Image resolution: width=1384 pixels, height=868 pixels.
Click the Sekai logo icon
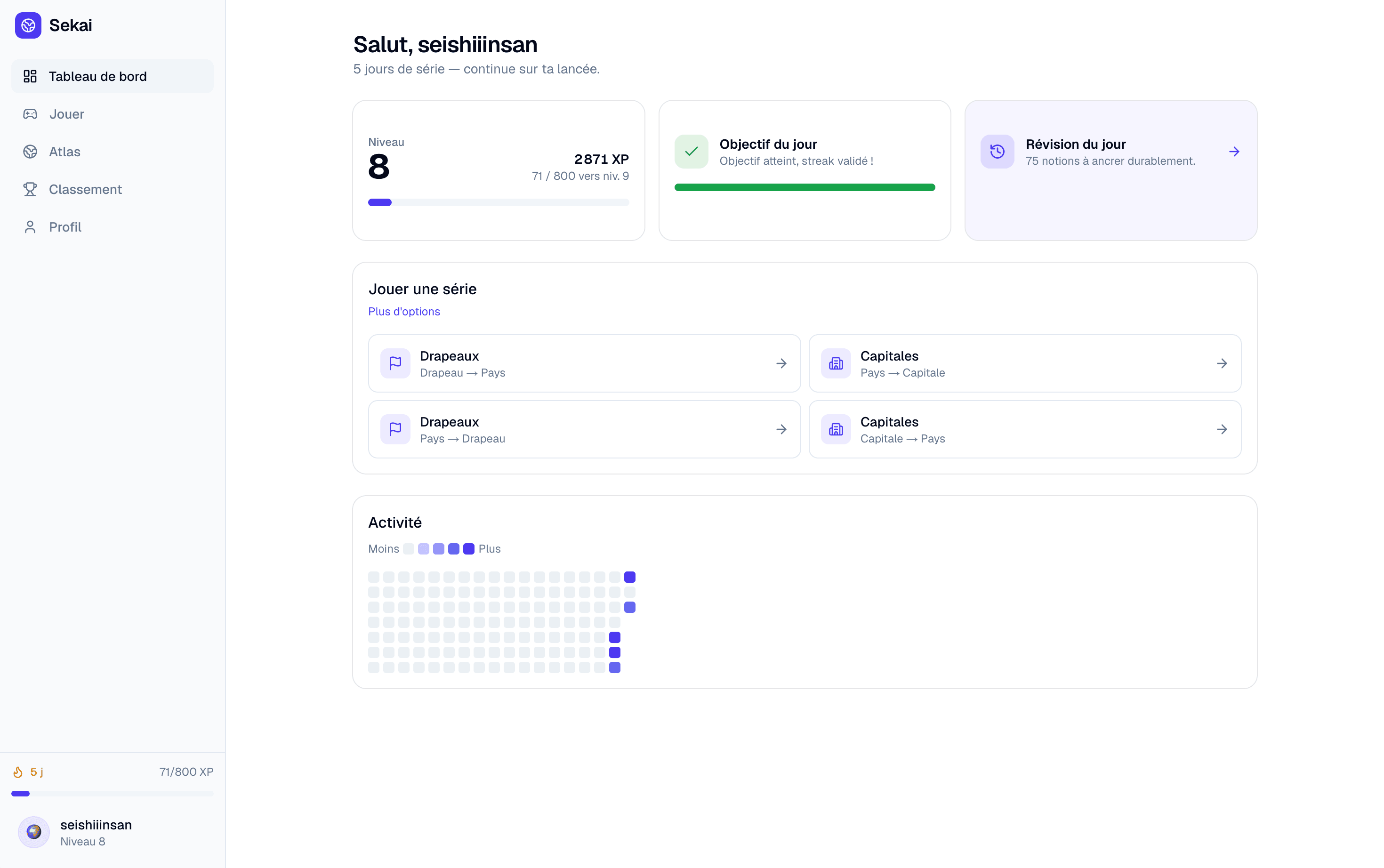28,25
